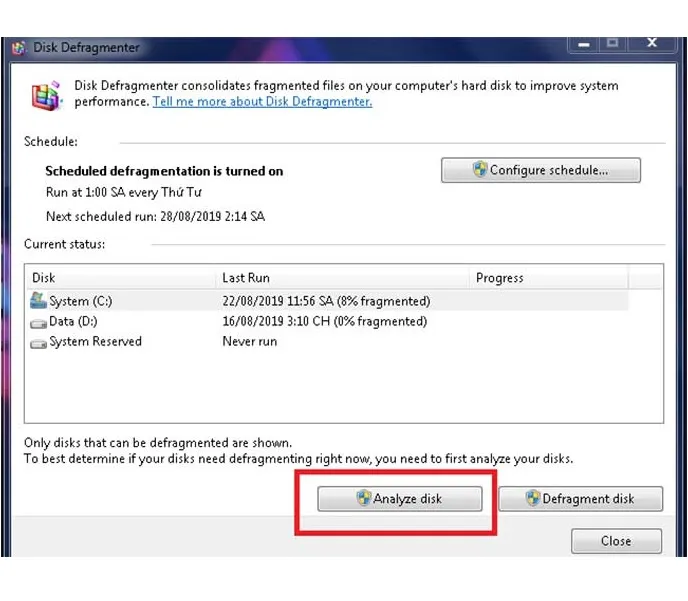Click the Disk Defragmenter title bar icon
This screenshot has width=688, height=601.
18,47
